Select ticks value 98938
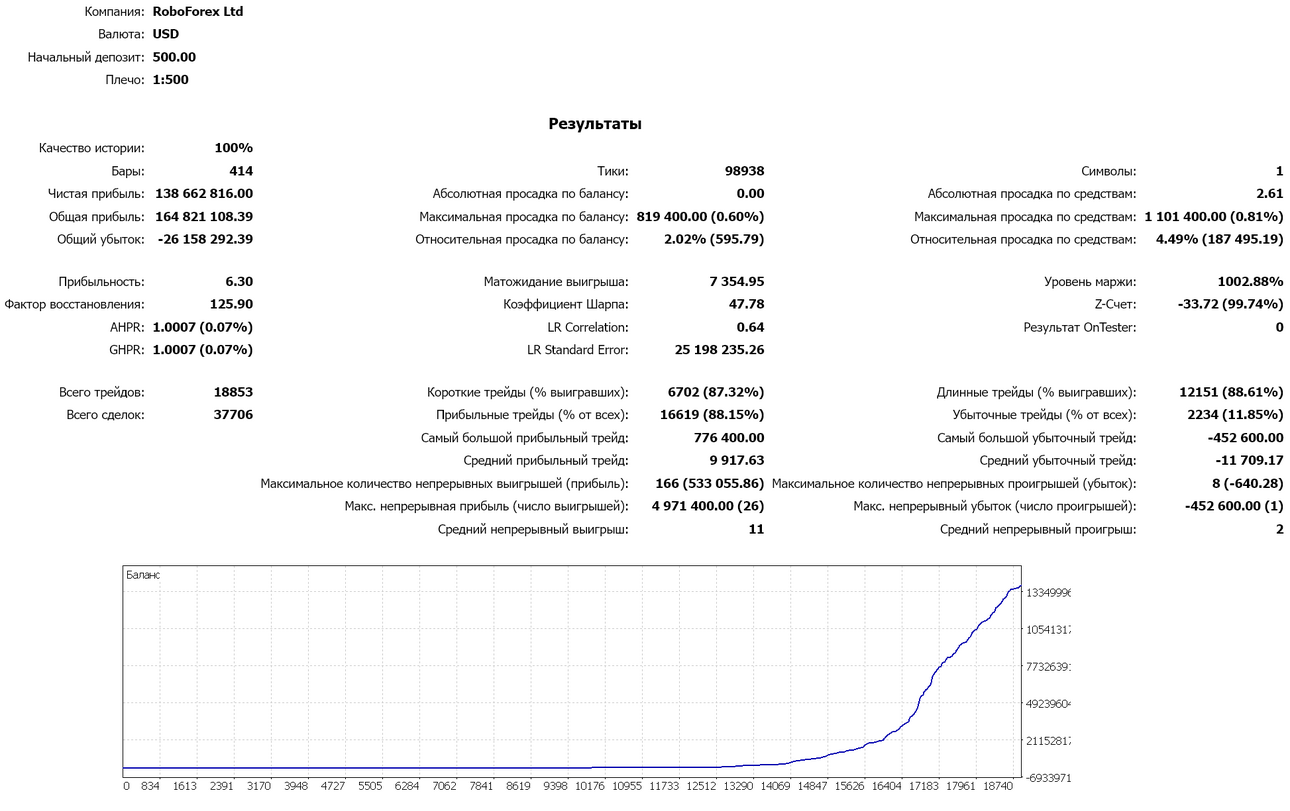Viewport: 1290px width, 811px height. (x=744, y=171)
